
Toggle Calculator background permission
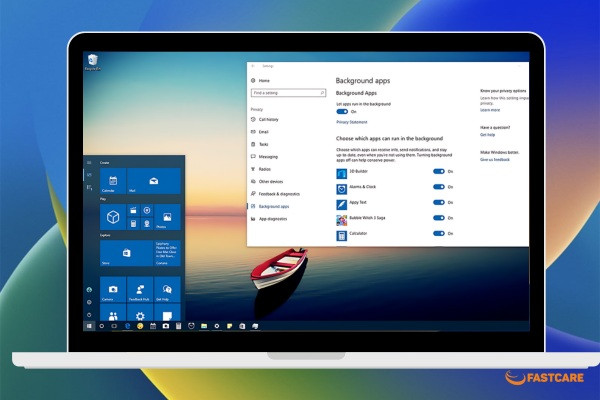pyautogui.click(x=439, y=233)
